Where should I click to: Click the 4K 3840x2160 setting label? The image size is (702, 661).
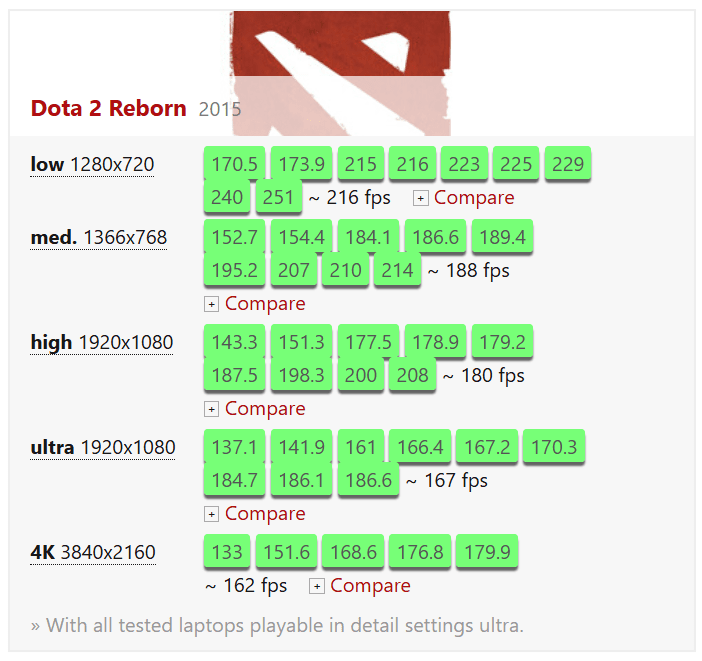tap(93, 553)
